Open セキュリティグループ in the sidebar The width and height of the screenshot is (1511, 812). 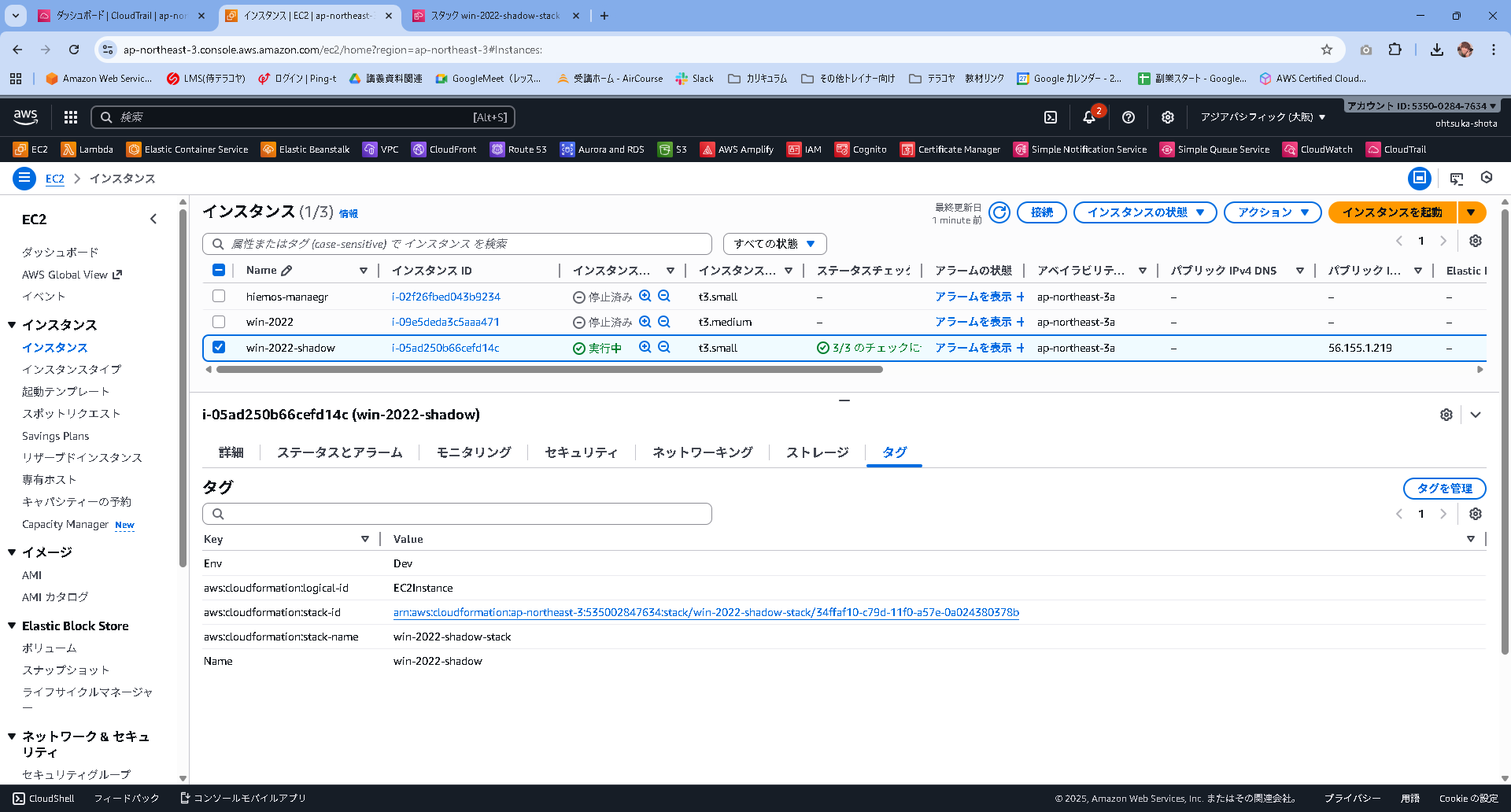[x=76, y=775]
